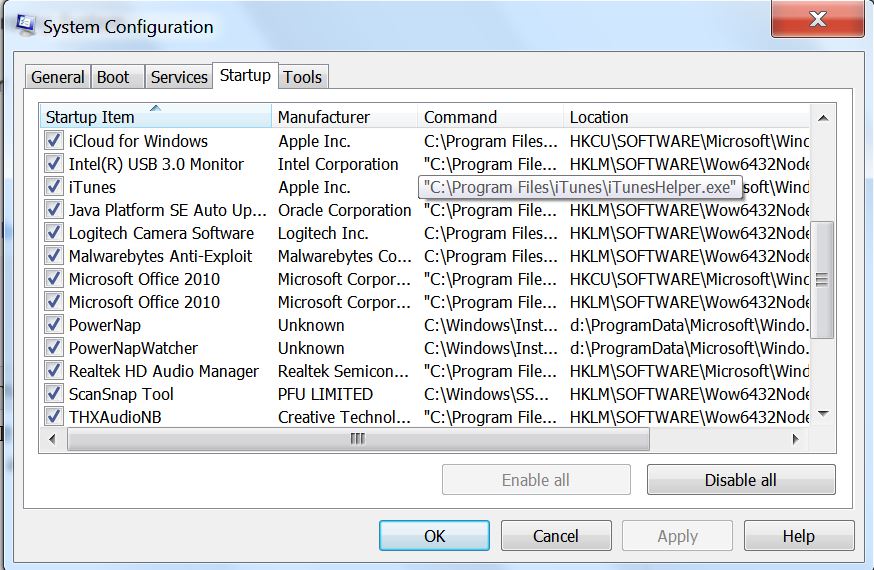Select the PFU LIMITED manufacturer cell
Image resolution: width=874 pixels, height=570 pixels.
point(326,394)
